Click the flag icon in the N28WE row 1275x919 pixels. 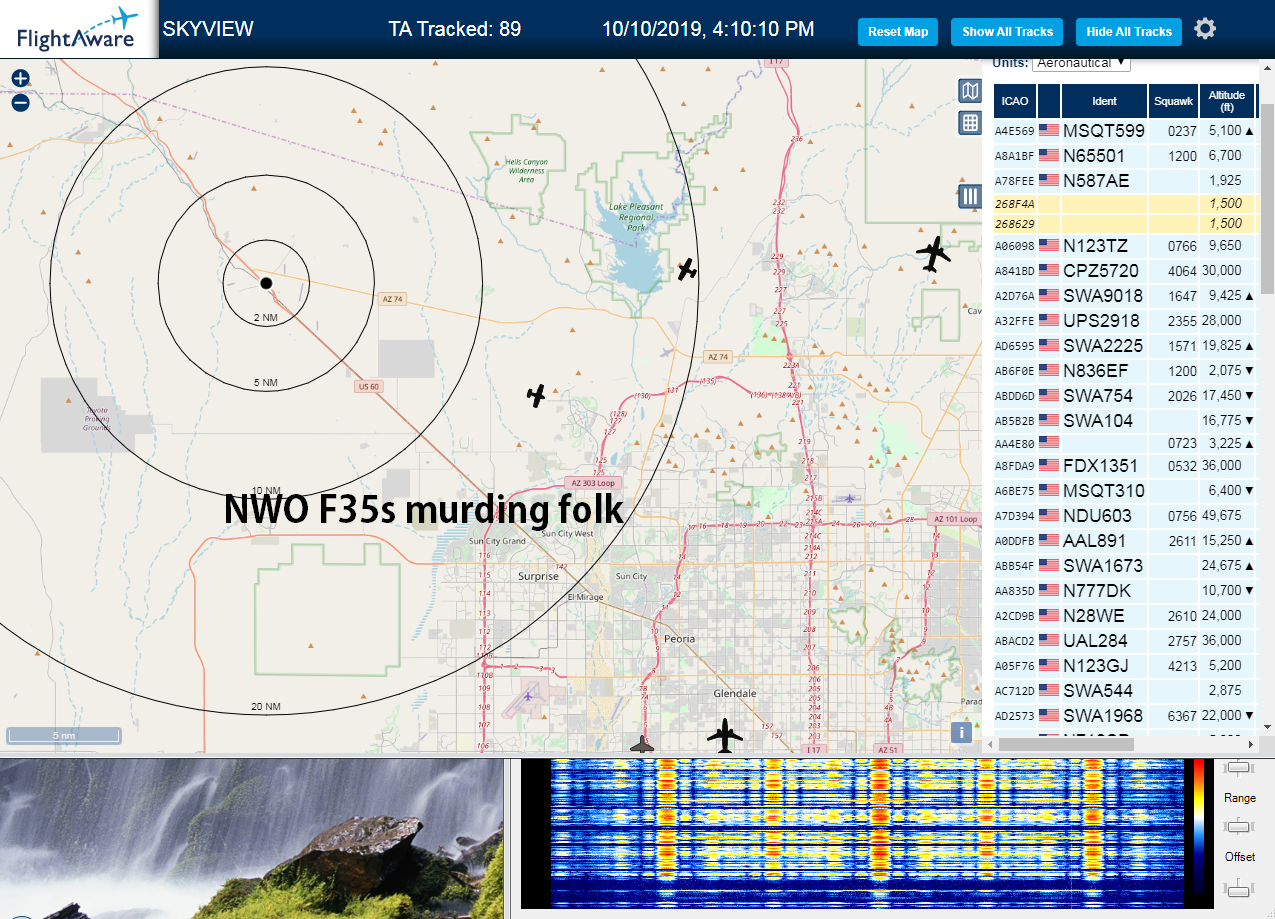pos(1049,615)
